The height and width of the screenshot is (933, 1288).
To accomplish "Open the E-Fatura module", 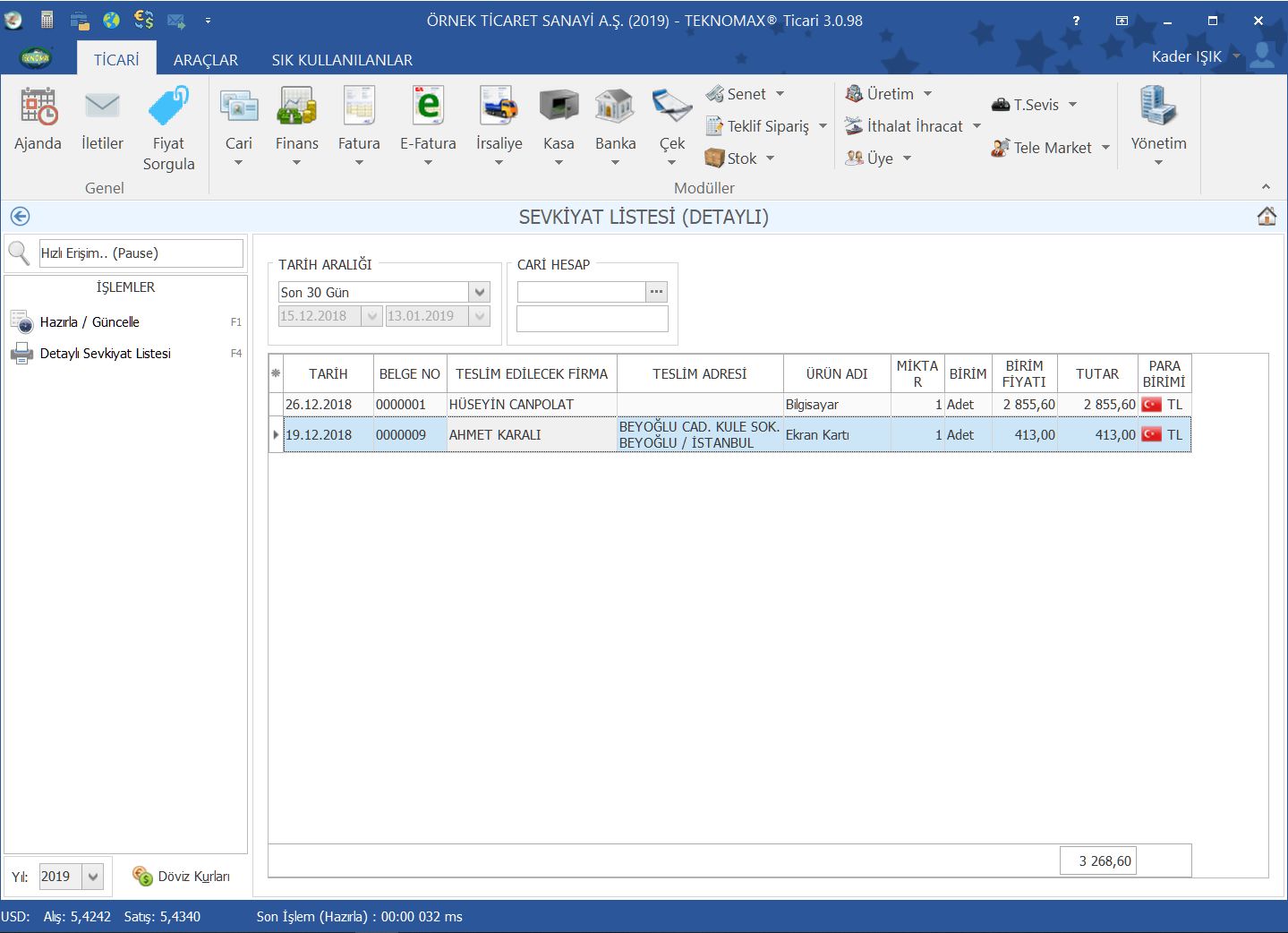I will 428,107.
